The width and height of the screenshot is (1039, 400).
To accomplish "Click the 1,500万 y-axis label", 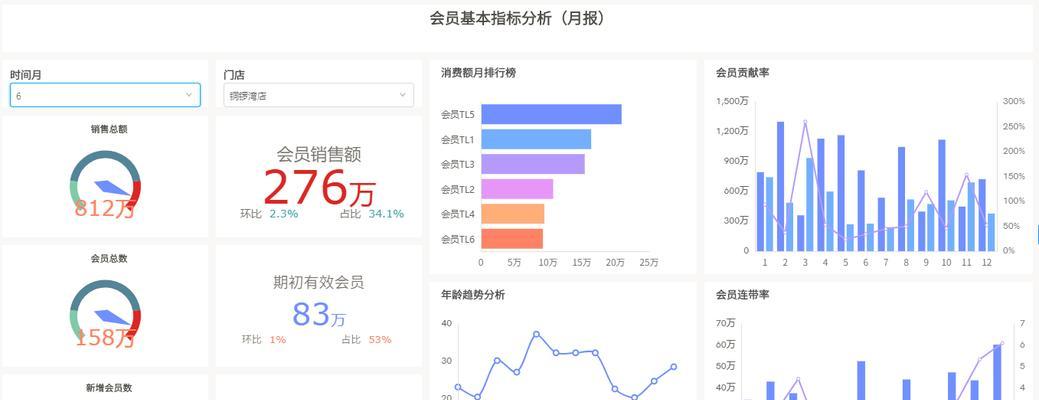I will pos(733,101).
